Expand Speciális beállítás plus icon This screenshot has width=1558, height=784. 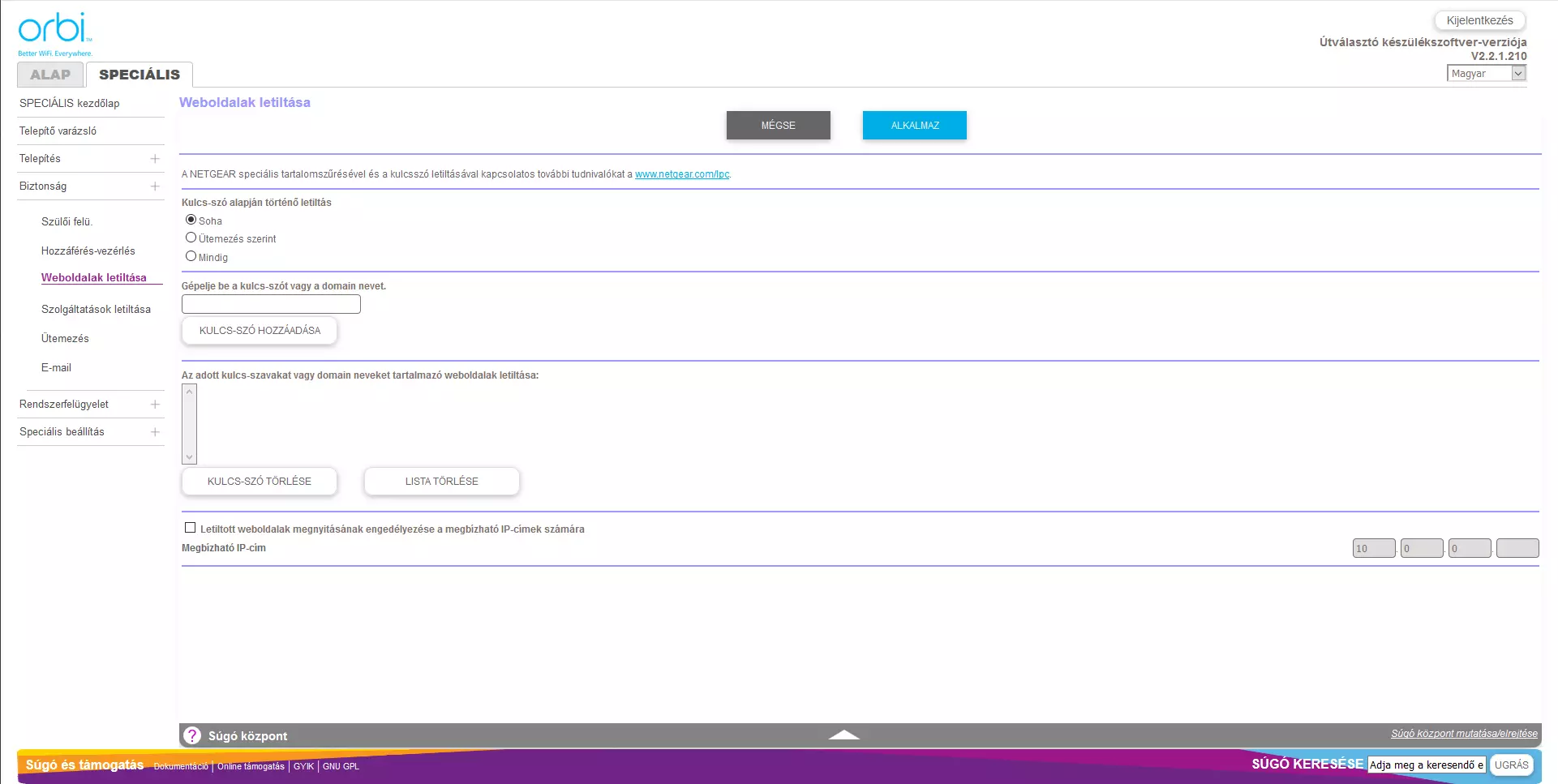pos(155,432)
